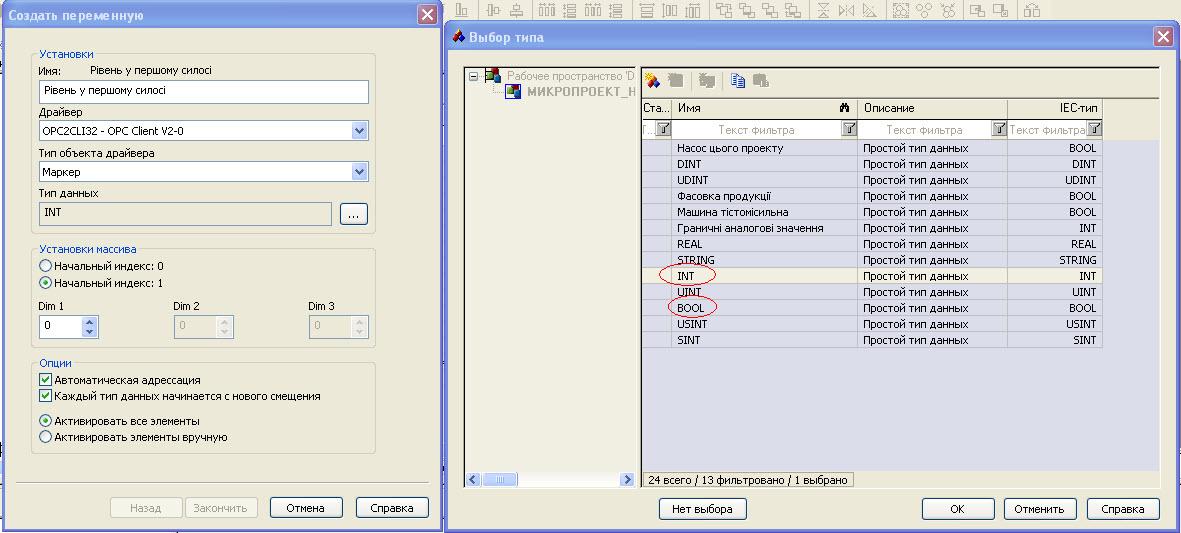Select the BOOL row in type list

(x=872, y=308)
